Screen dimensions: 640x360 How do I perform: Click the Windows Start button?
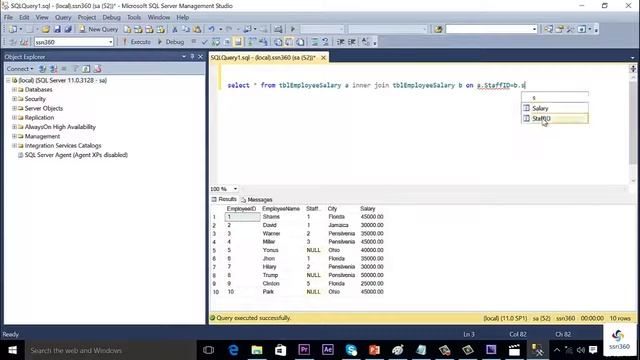coord(12,350)
